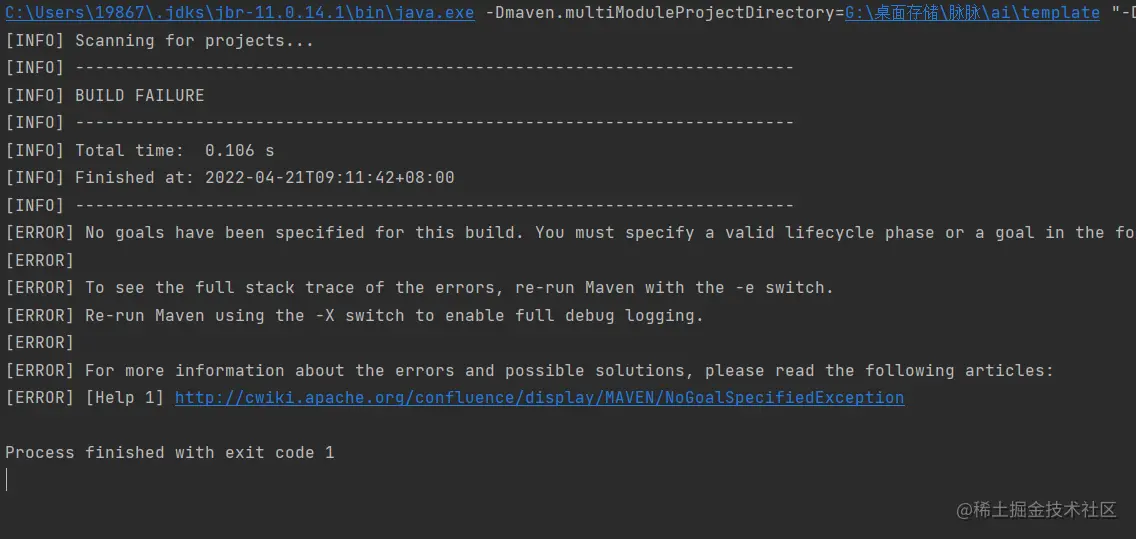The image size is (1136, 539).
Task: Open the java.exe path link
Action: click(240, 13)
